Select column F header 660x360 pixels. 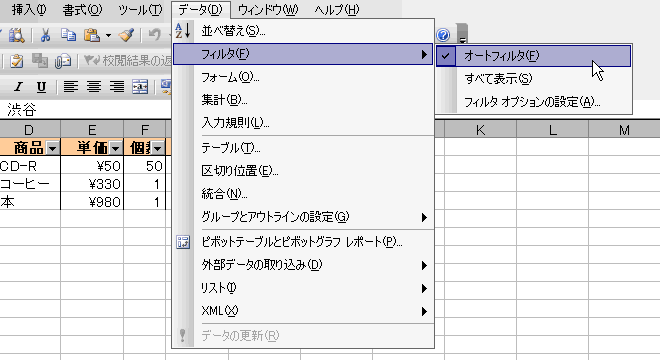(x=145, y=130)
